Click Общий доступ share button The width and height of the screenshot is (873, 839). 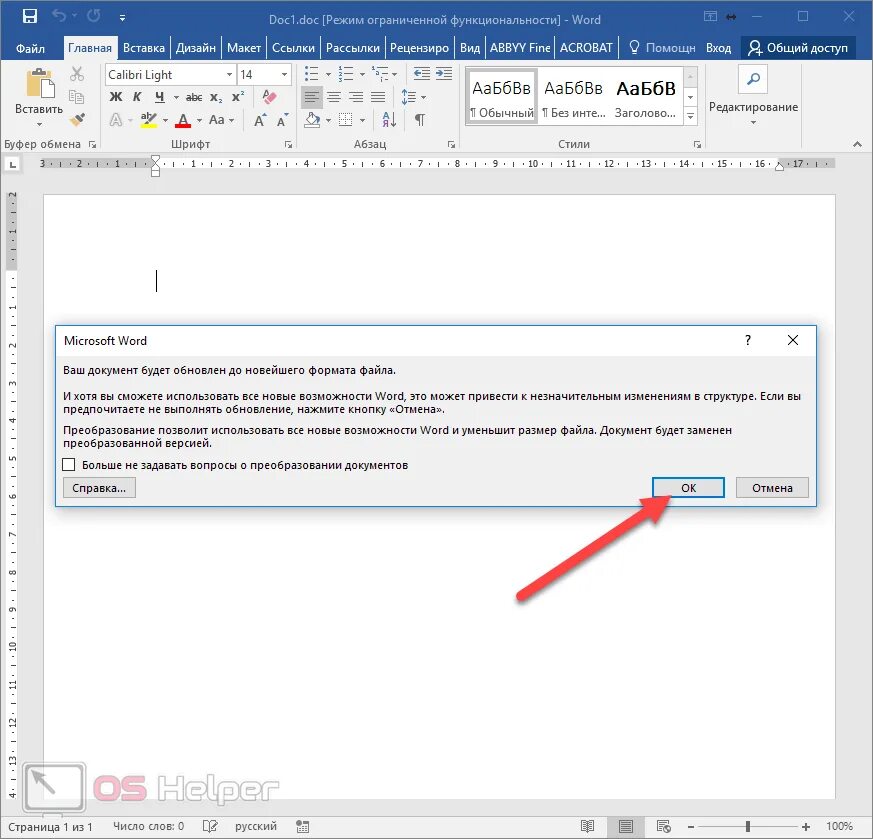pyautogui.click(x=797, y=48)
